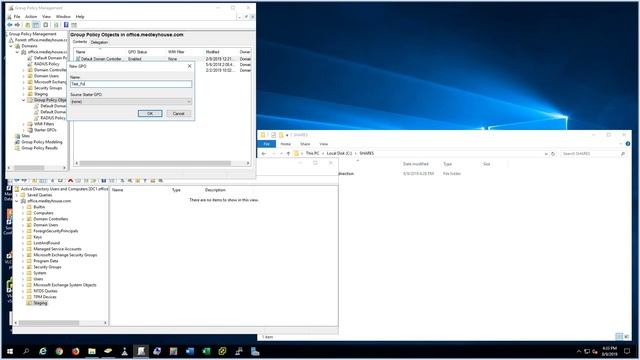
Task: Collapse the Group Policy Objects tree node
Action: coord(24,100)
